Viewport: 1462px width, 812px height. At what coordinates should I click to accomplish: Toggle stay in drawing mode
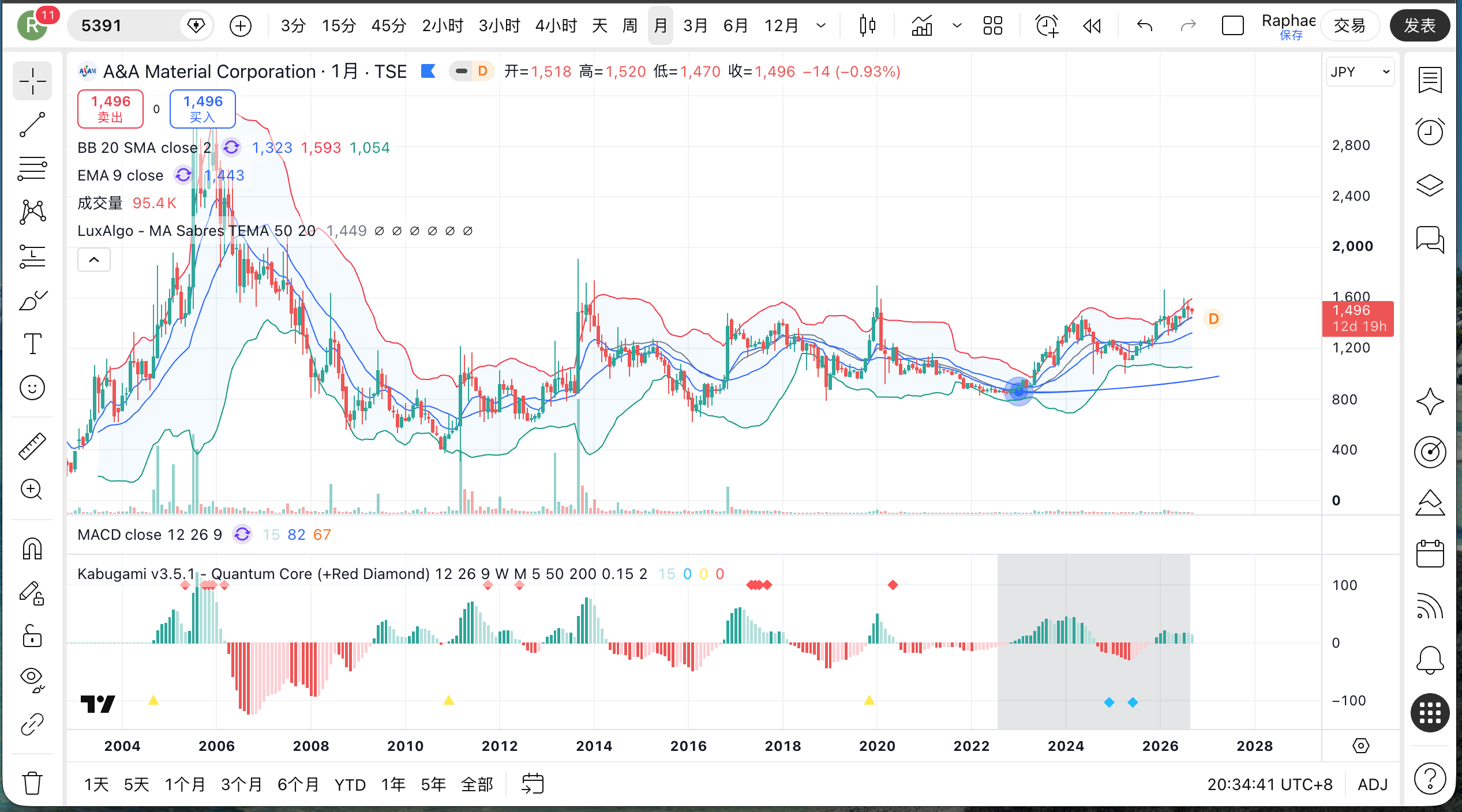click(x=32, y=593)
